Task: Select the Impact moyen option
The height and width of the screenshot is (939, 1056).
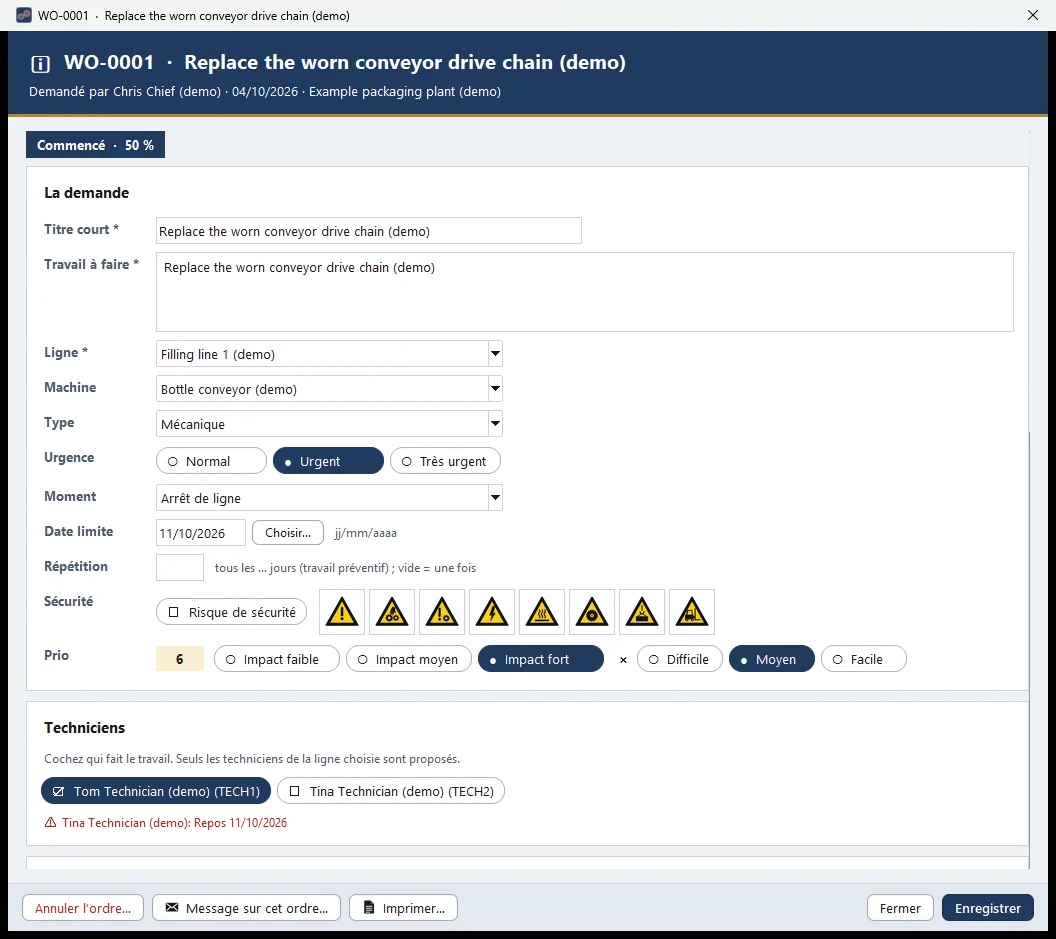Action: [409, 659]
